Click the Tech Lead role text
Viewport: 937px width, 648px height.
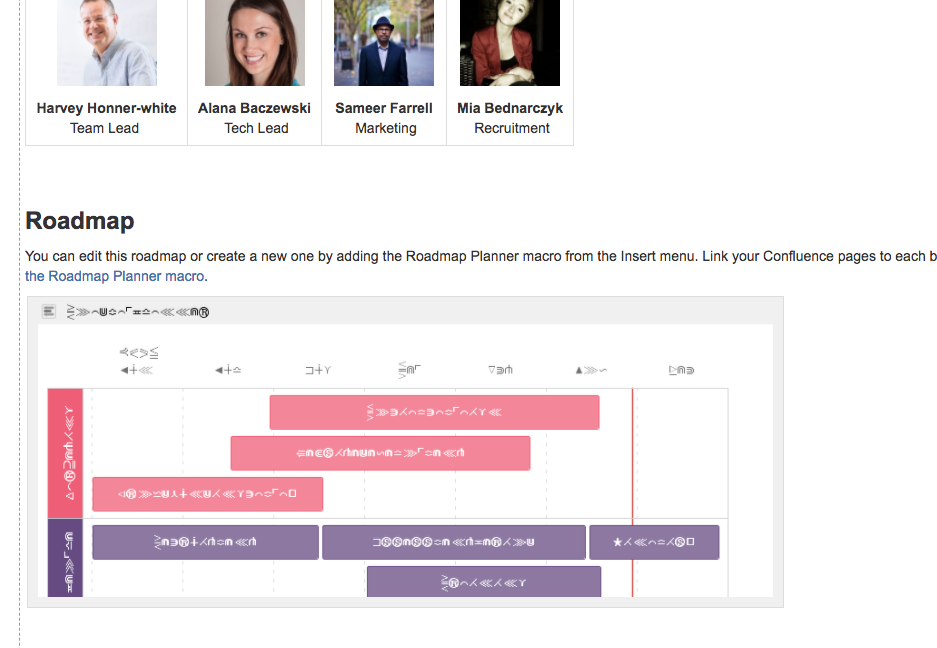[256, 128]
